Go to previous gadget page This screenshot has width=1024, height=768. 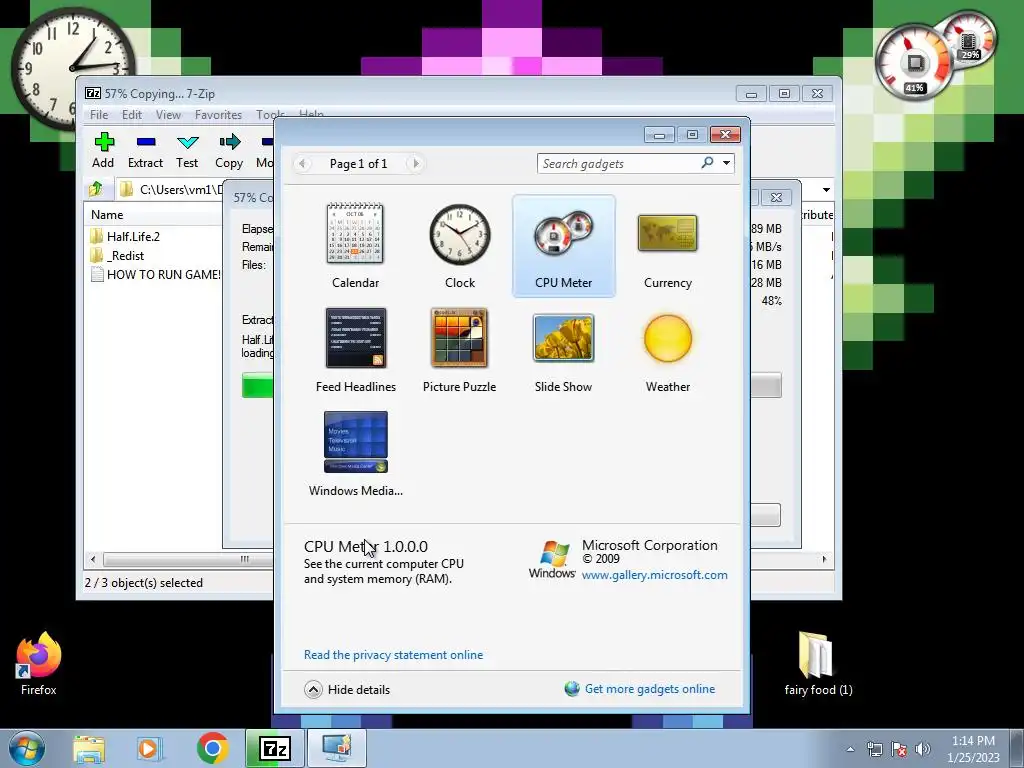pos(302,163)
